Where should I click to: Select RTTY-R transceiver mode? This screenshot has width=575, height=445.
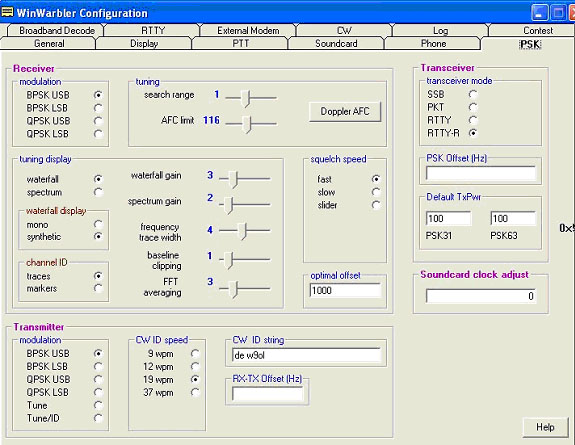coord(473,133)
